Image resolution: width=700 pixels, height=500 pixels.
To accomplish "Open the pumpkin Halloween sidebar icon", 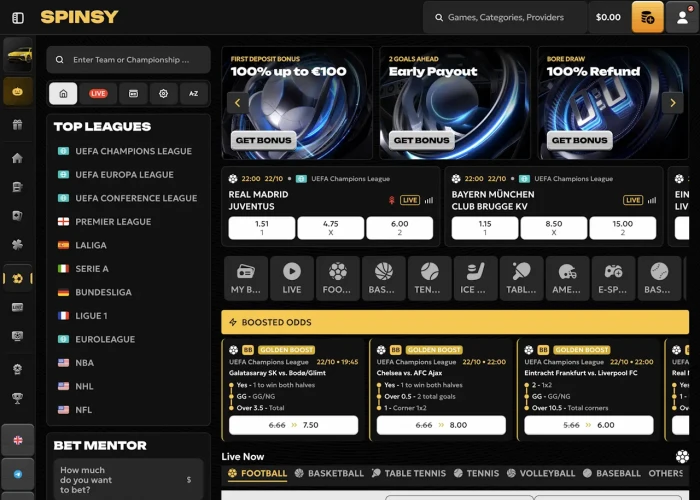I will 18,91.
